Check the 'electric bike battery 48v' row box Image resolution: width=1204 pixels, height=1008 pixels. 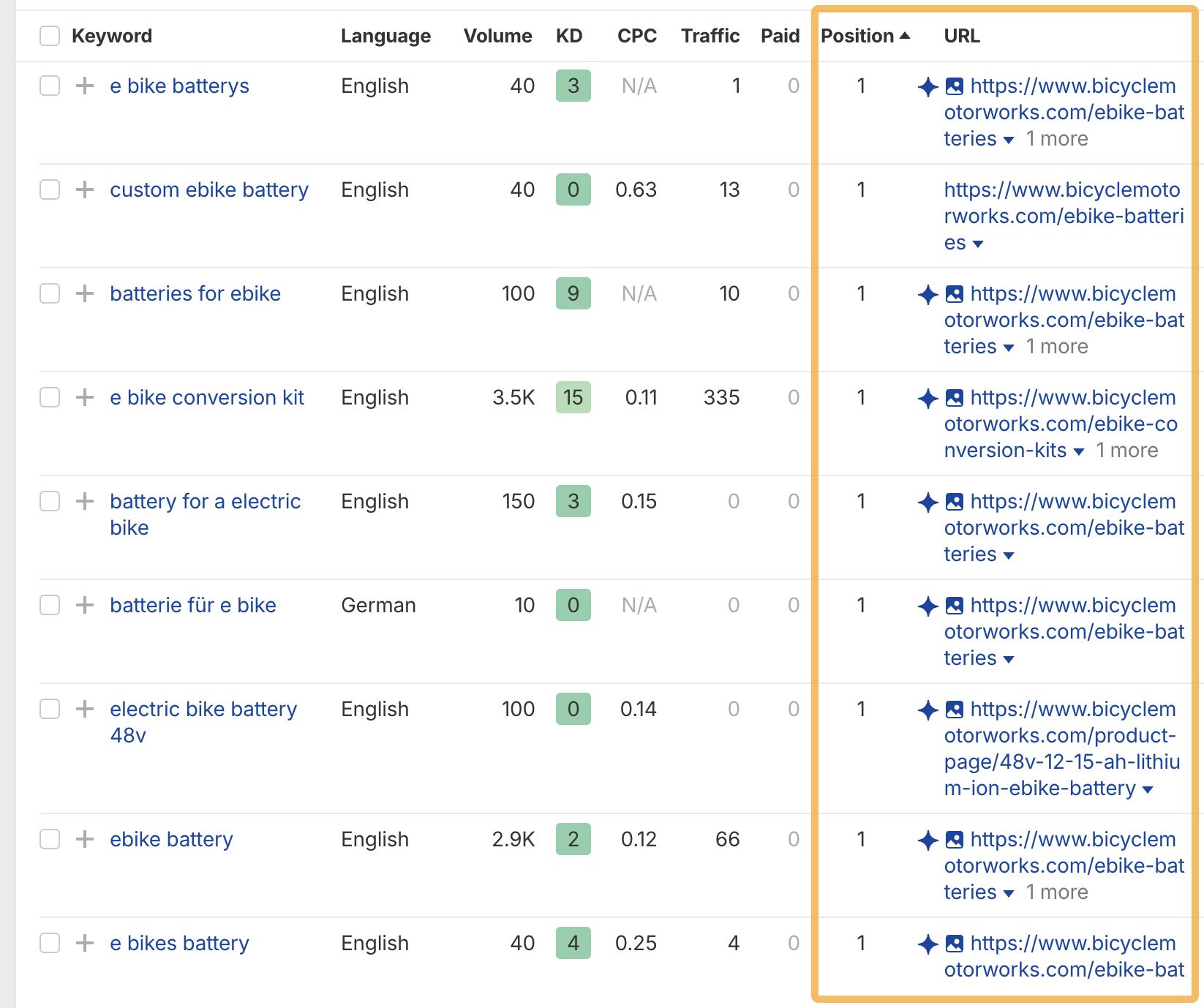50,709
